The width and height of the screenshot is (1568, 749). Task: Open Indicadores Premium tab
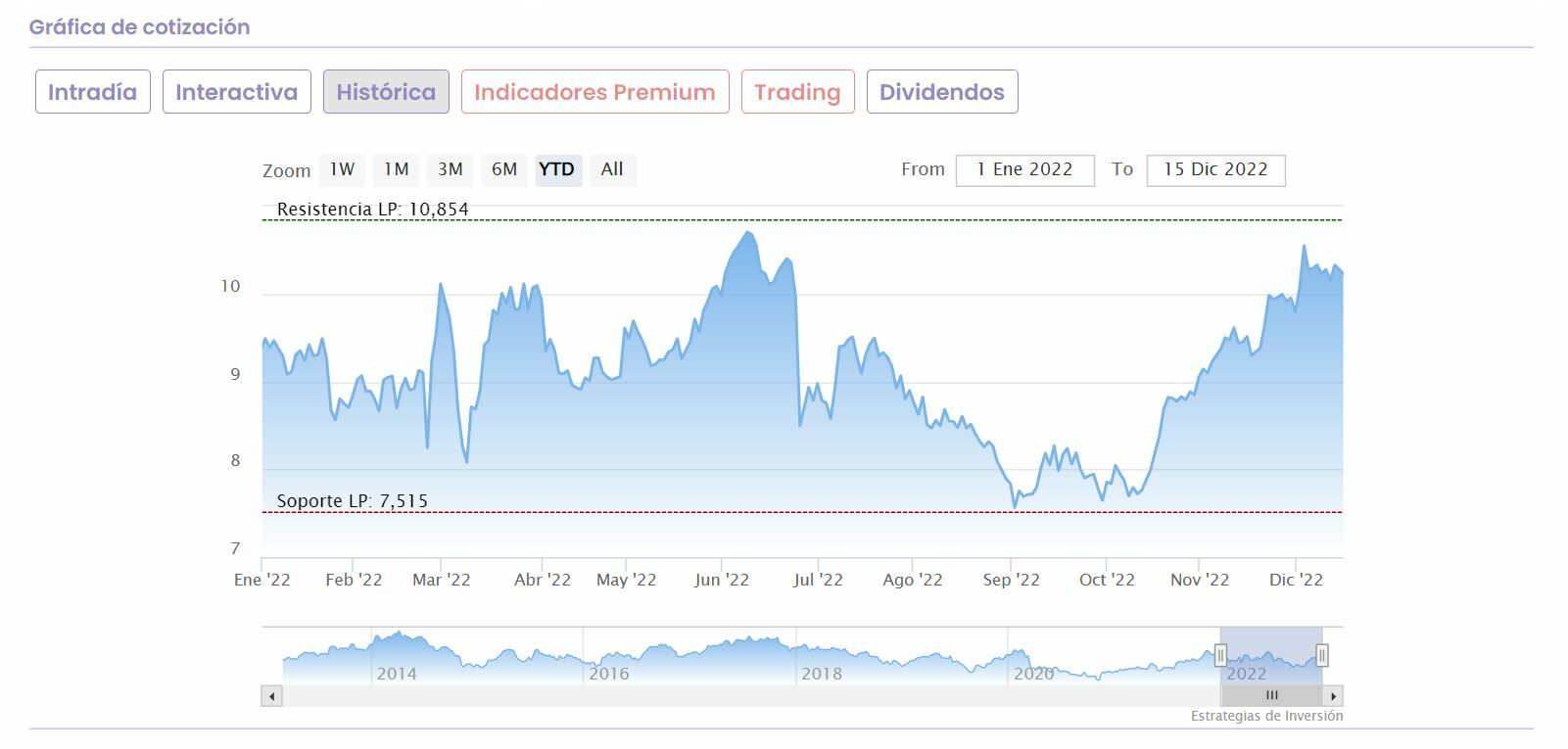point(594,92)
